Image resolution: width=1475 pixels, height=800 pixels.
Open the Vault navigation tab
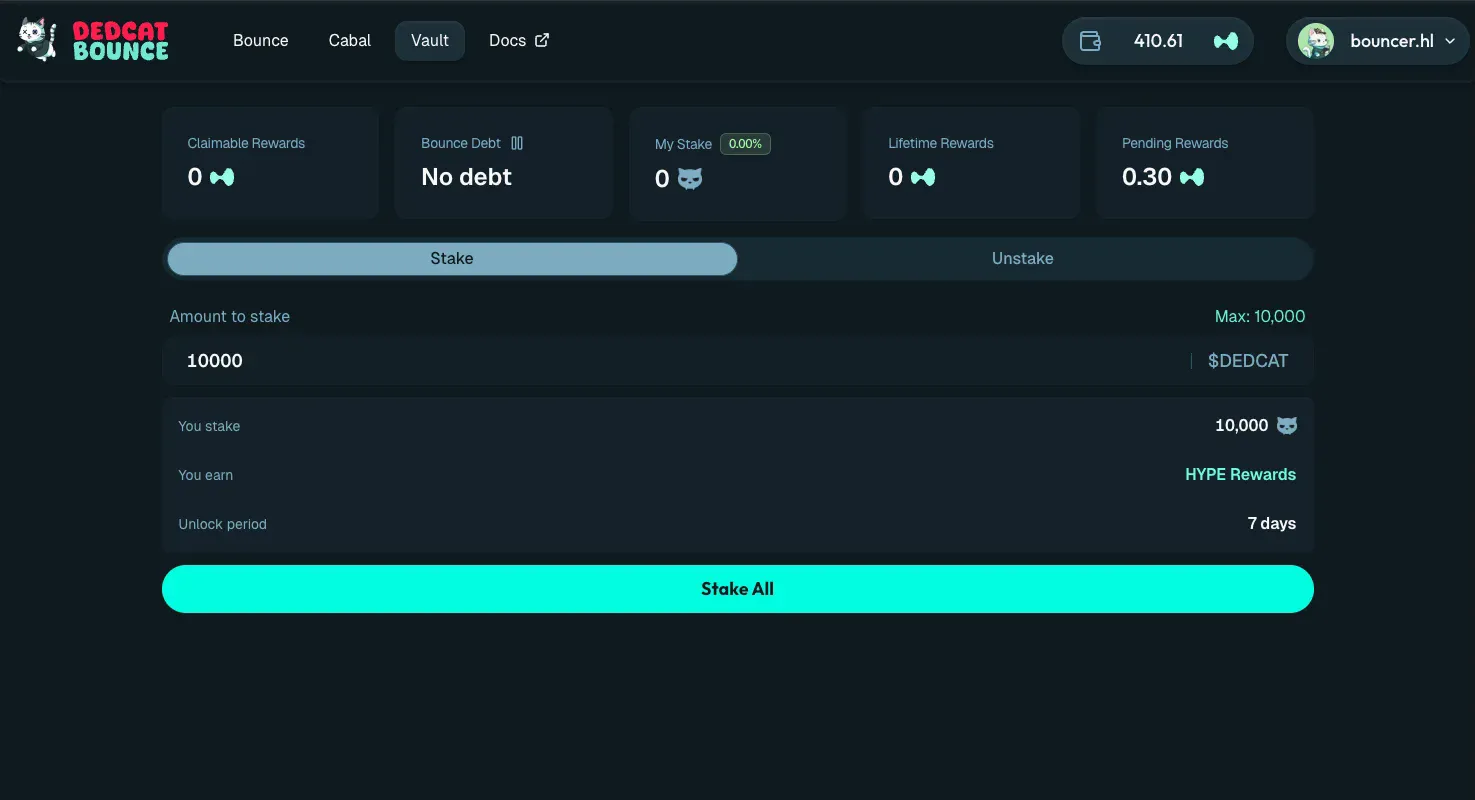tap(430, 40)
